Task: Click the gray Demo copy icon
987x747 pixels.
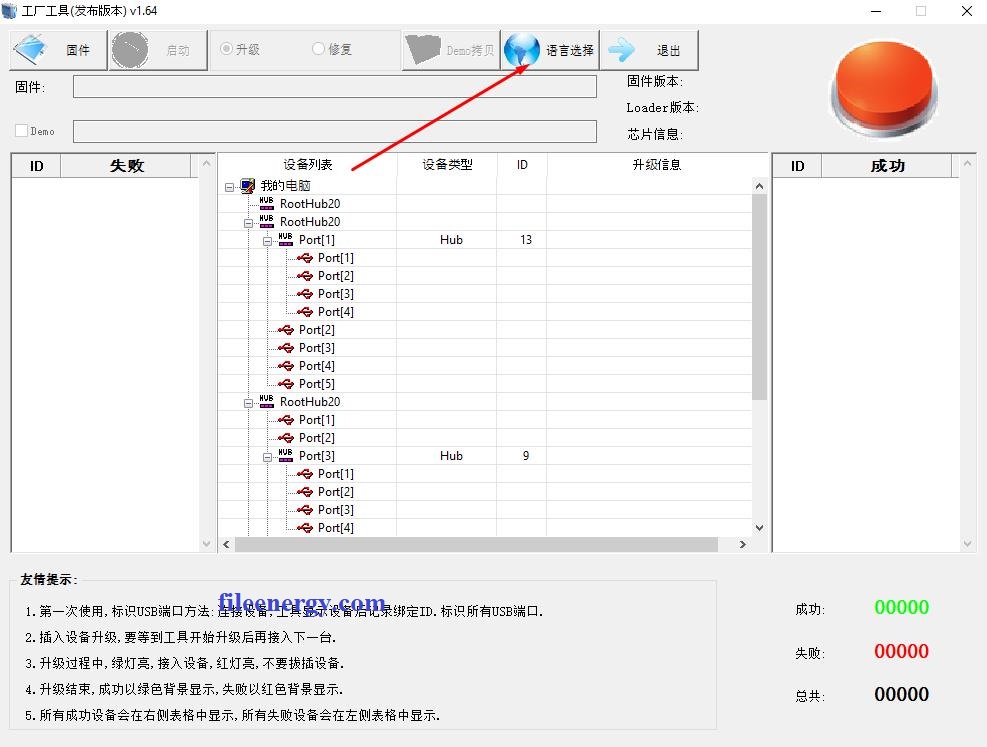Action: tap(422, 49)
